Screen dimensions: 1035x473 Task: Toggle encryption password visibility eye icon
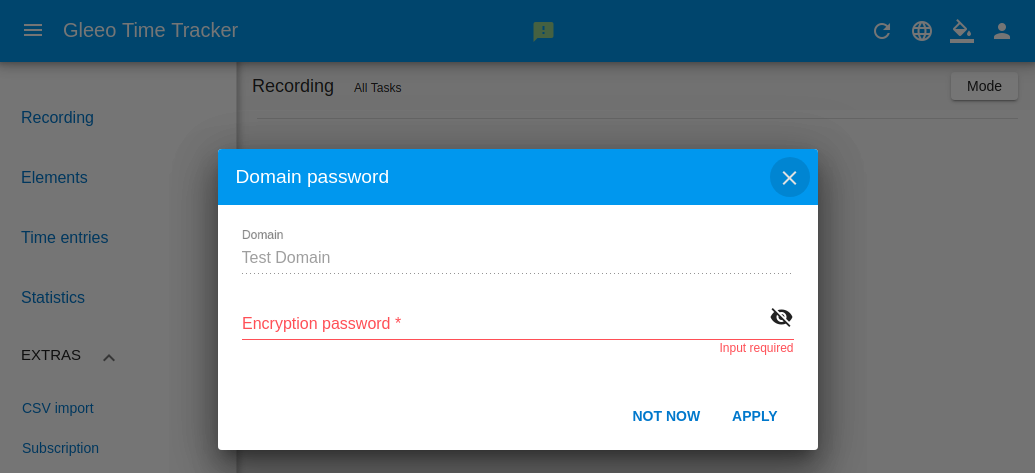click(781, 317)
